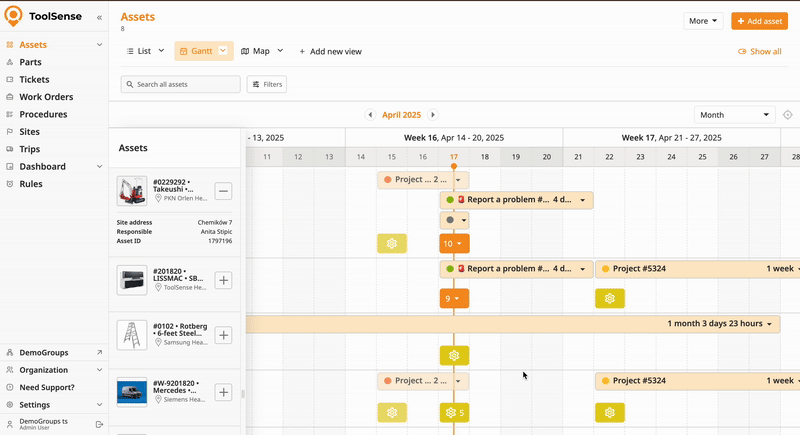Open Need Support? help entry
Screen dimensions: 800x435
point(47,388)
